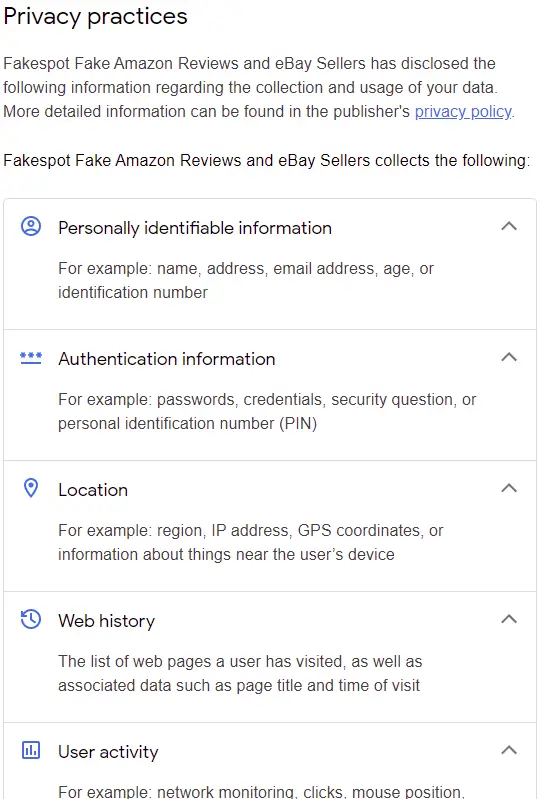The width and height of the screenshot is (543, 799).
Task: Click the bar chart User activity icon
Action: coord(31,750)
